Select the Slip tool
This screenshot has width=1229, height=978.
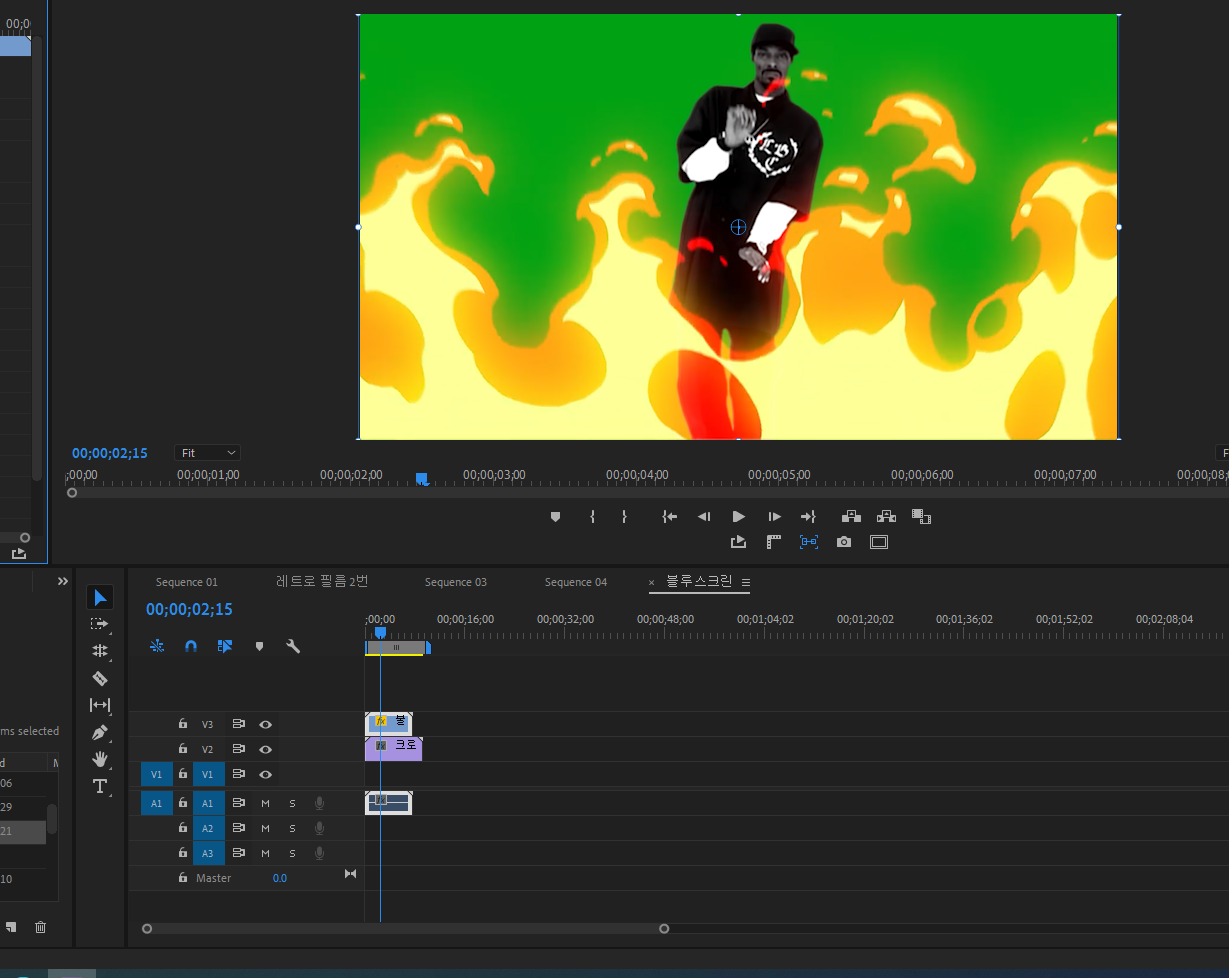click(100, 705)
